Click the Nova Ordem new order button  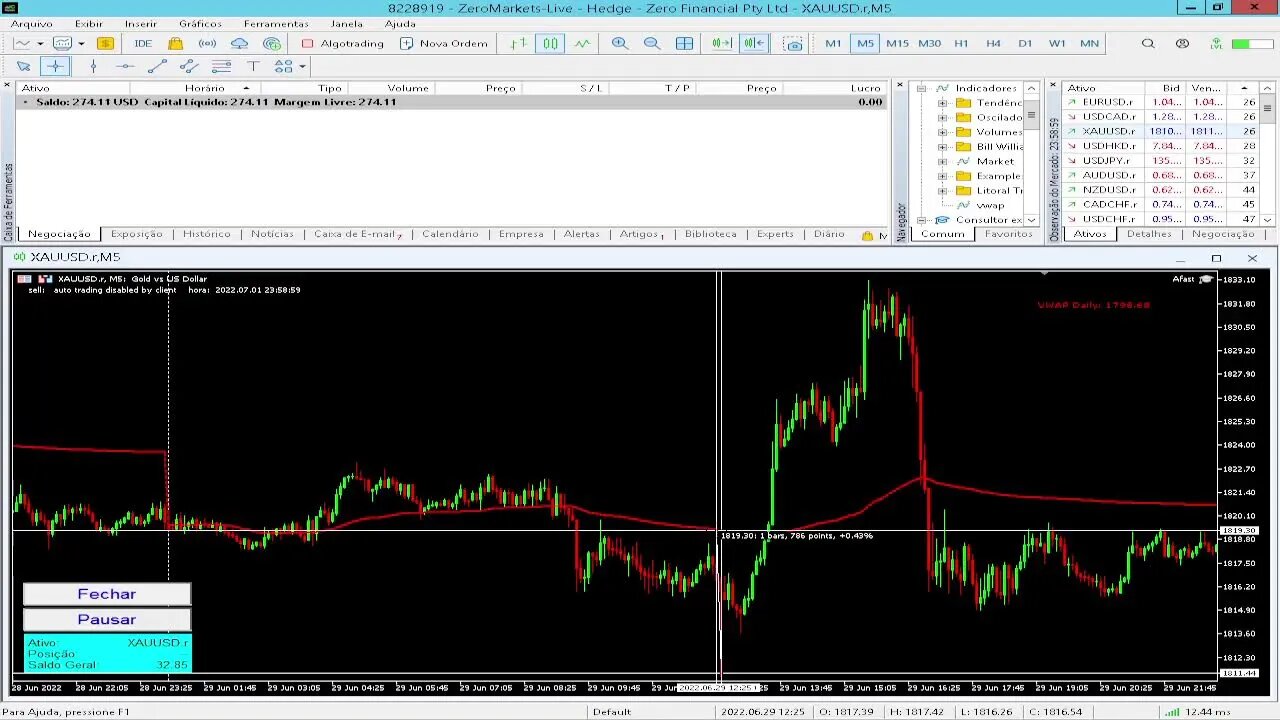click(x=444, y=43)
